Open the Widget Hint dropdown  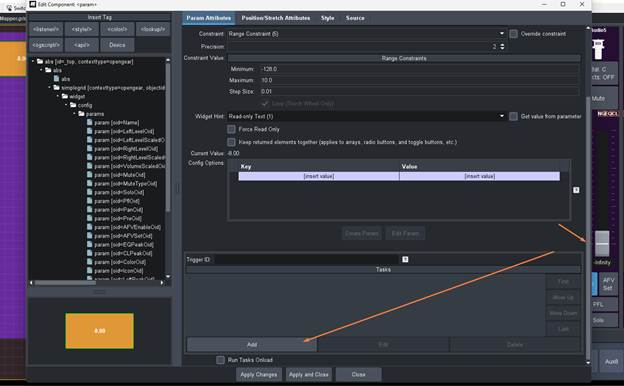(x=366, y=116)
